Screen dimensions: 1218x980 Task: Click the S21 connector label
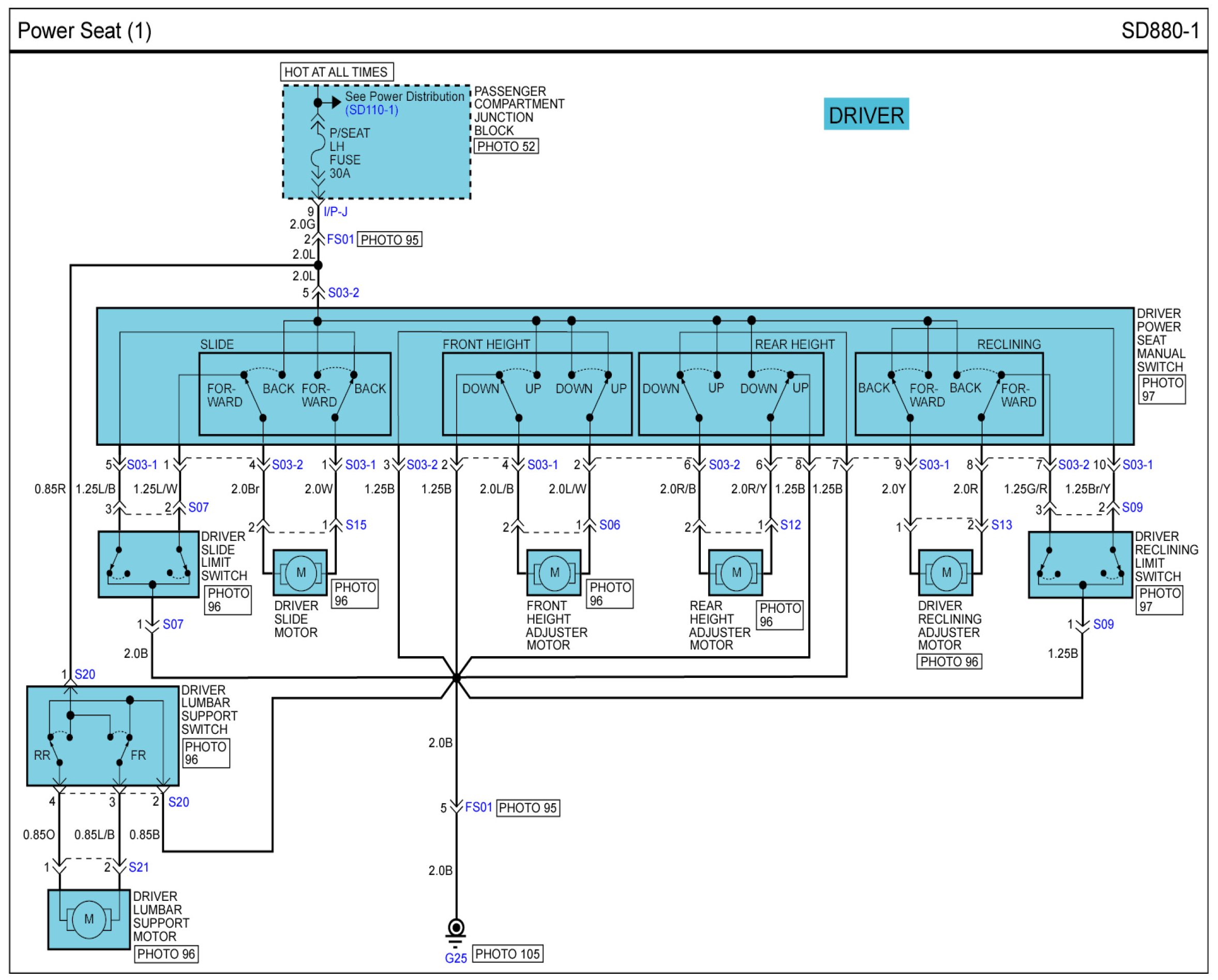pos(139,867)
